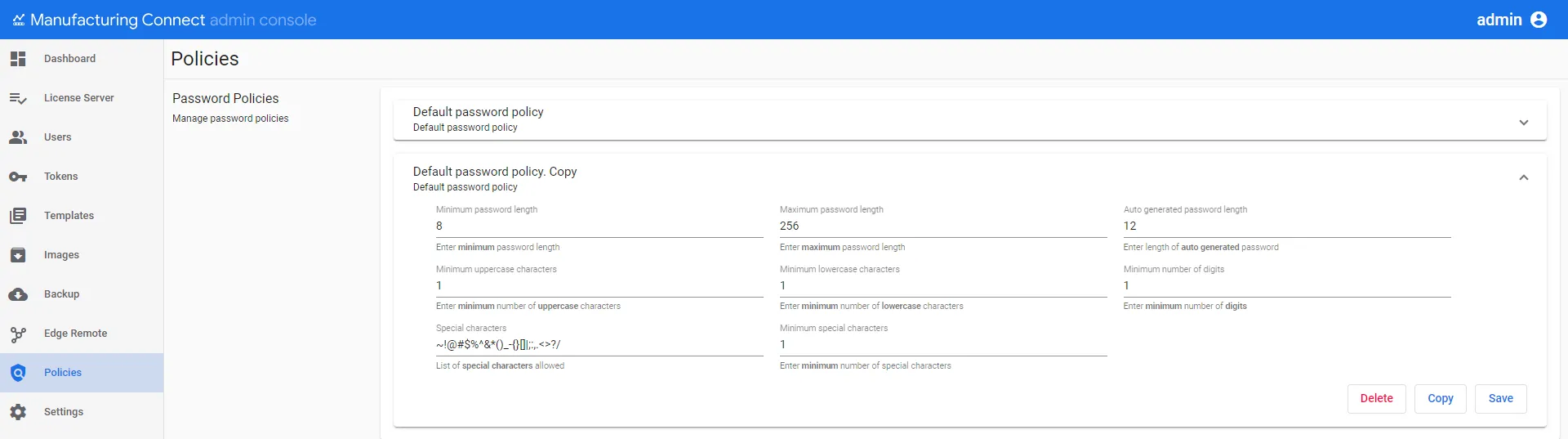Viewport: 1568px width, 439px height.
Task: Open the Backup label in sidebar
Action: (x=61, y=294)
